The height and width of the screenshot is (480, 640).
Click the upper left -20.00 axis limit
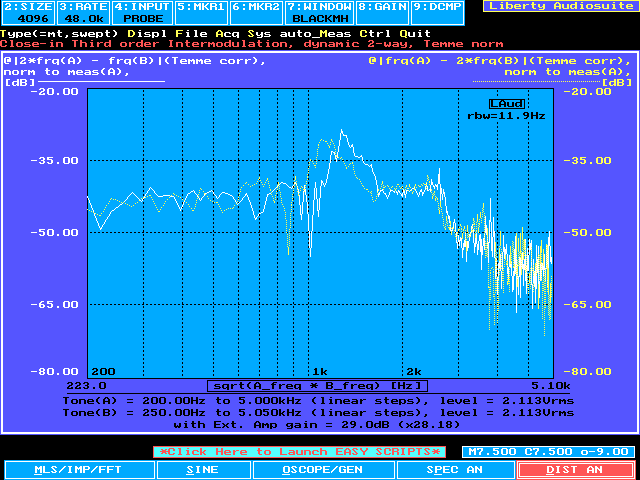tap(56, 90)
